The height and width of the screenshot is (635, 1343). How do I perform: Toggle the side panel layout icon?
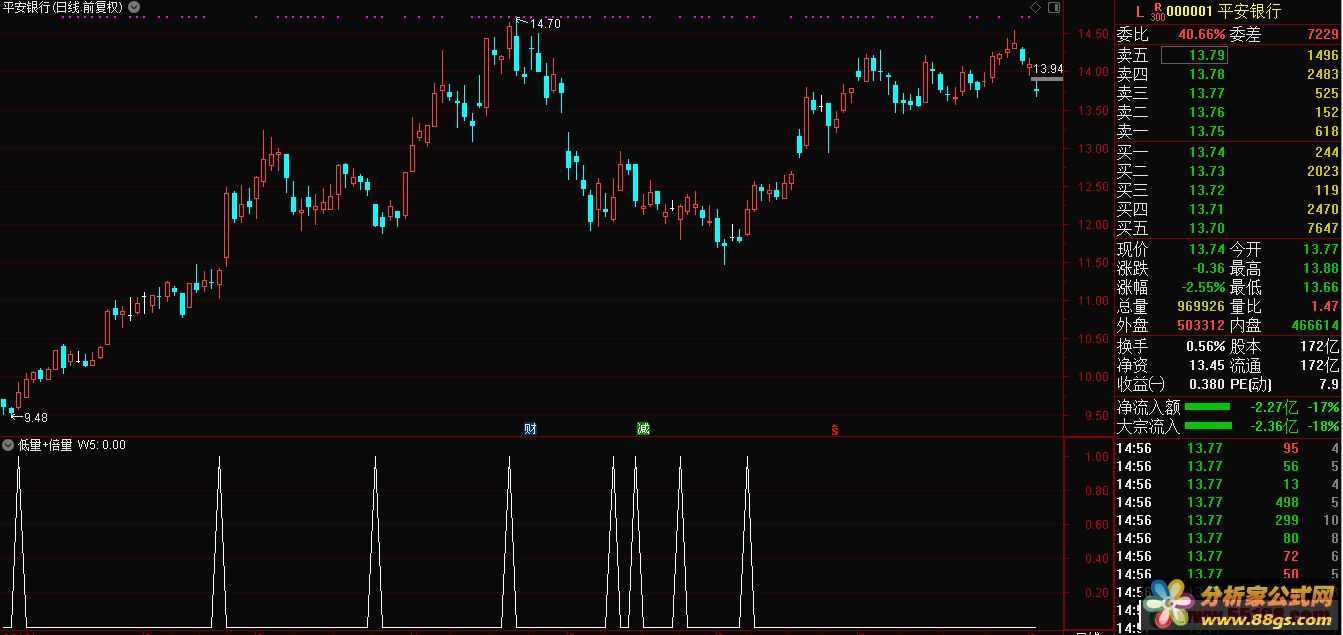(x=1053, y=7)
